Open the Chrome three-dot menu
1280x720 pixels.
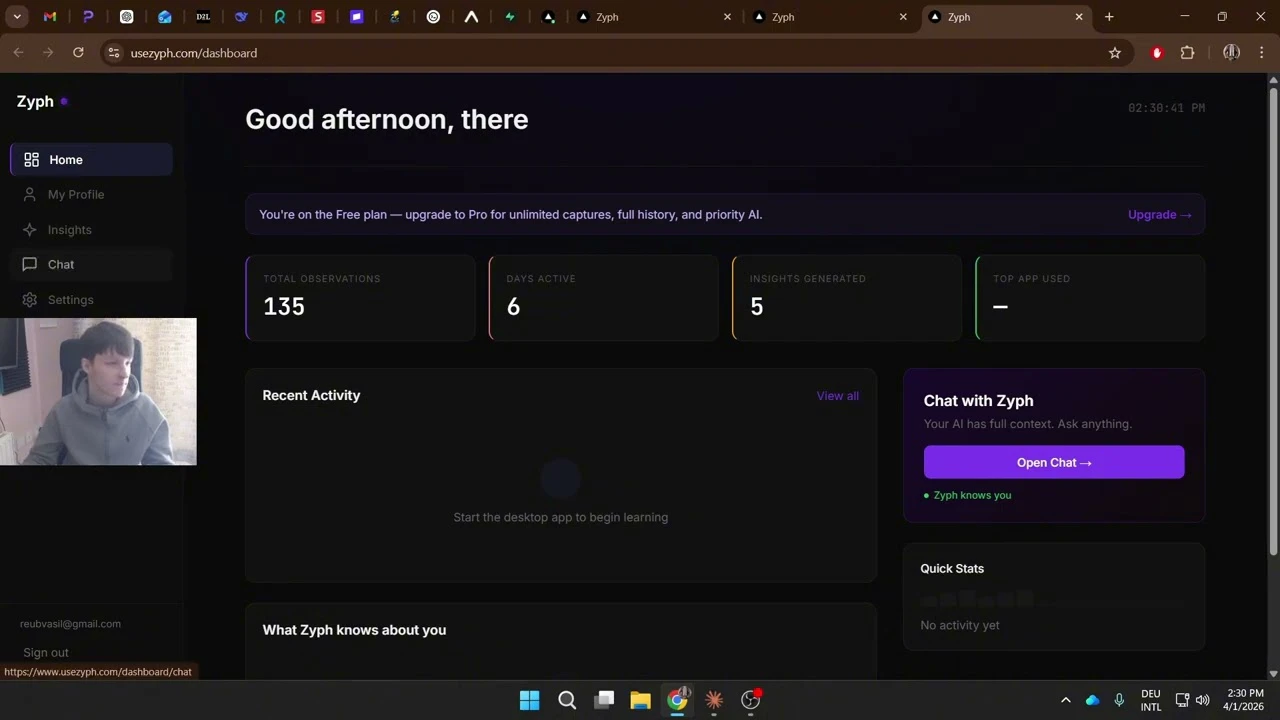tap(1262, 53)
